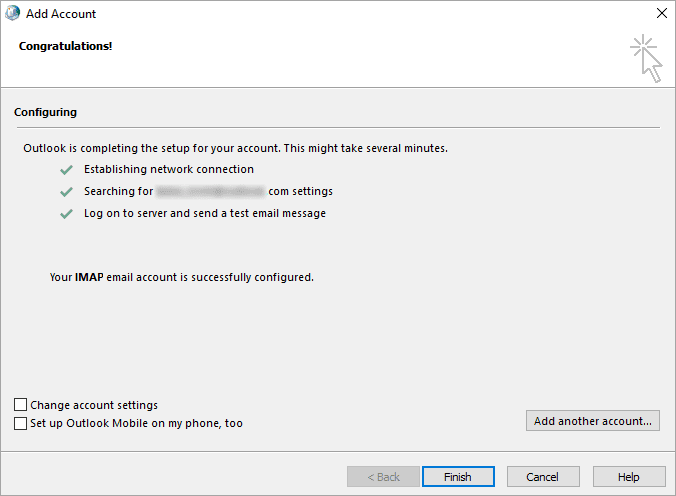Viewport: 676px width, 496px height.
Task: Click the 'Searching for ... com settings' line
Action: 208,191
